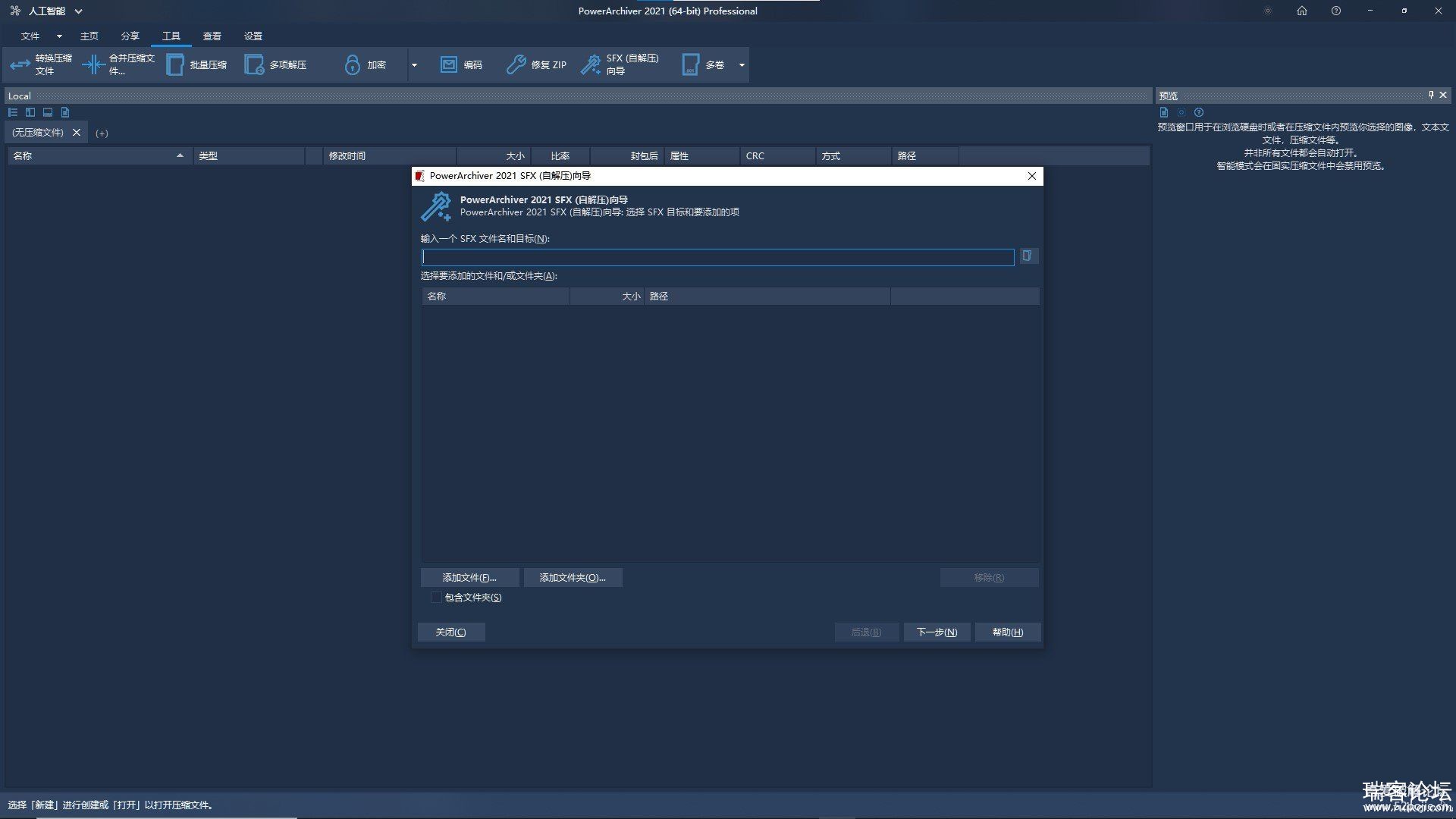The height and width of the screenshot is (819, 1456).
Task: Click the Batch Compress (批量压缩) icon
Action: coord(175,65)
